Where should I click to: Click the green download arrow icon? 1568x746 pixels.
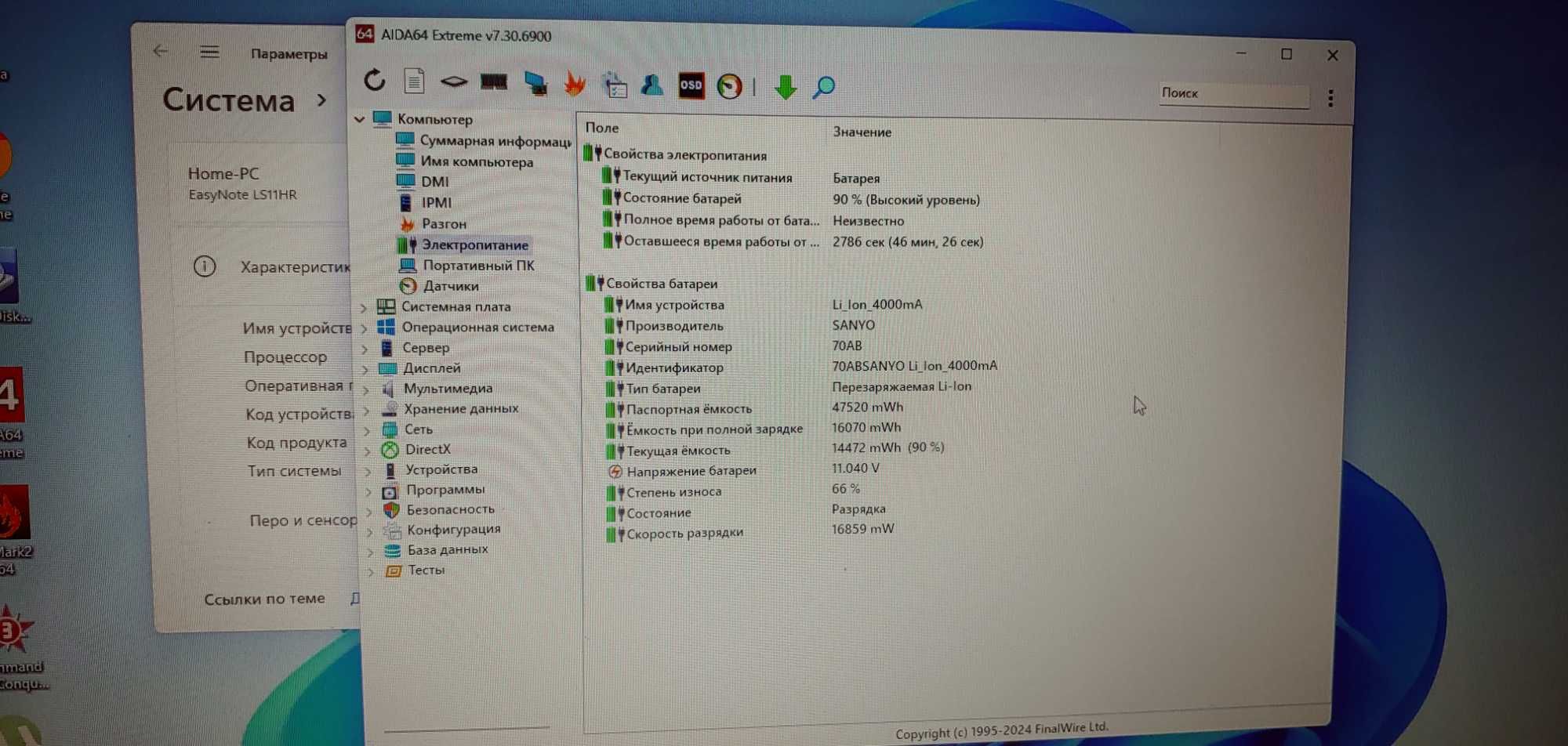785,87
